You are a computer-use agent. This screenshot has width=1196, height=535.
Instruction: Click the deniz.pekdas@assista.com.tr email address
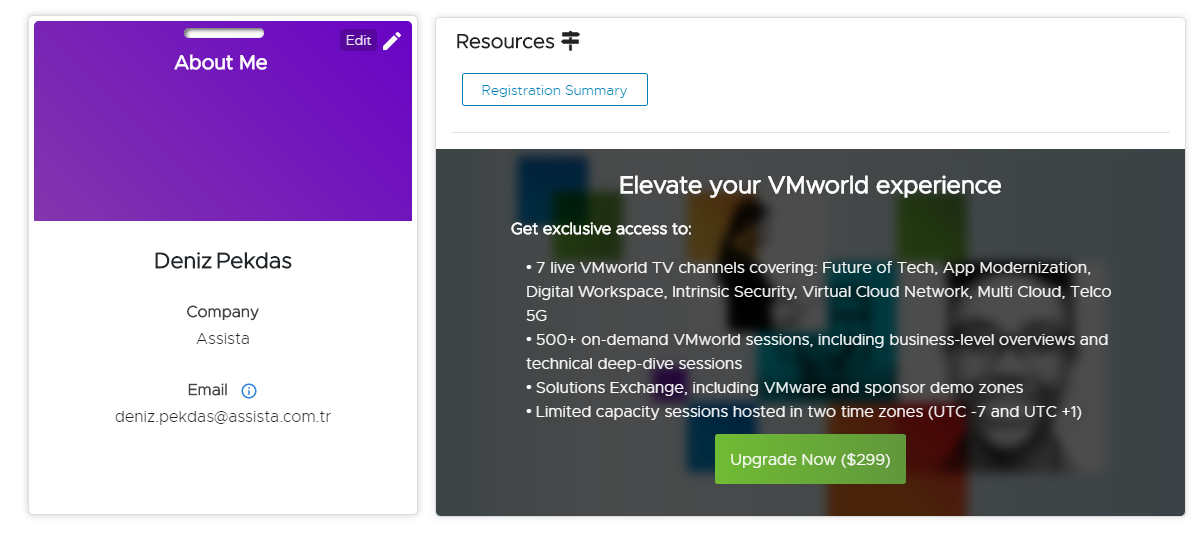click(x=223, y=417)
